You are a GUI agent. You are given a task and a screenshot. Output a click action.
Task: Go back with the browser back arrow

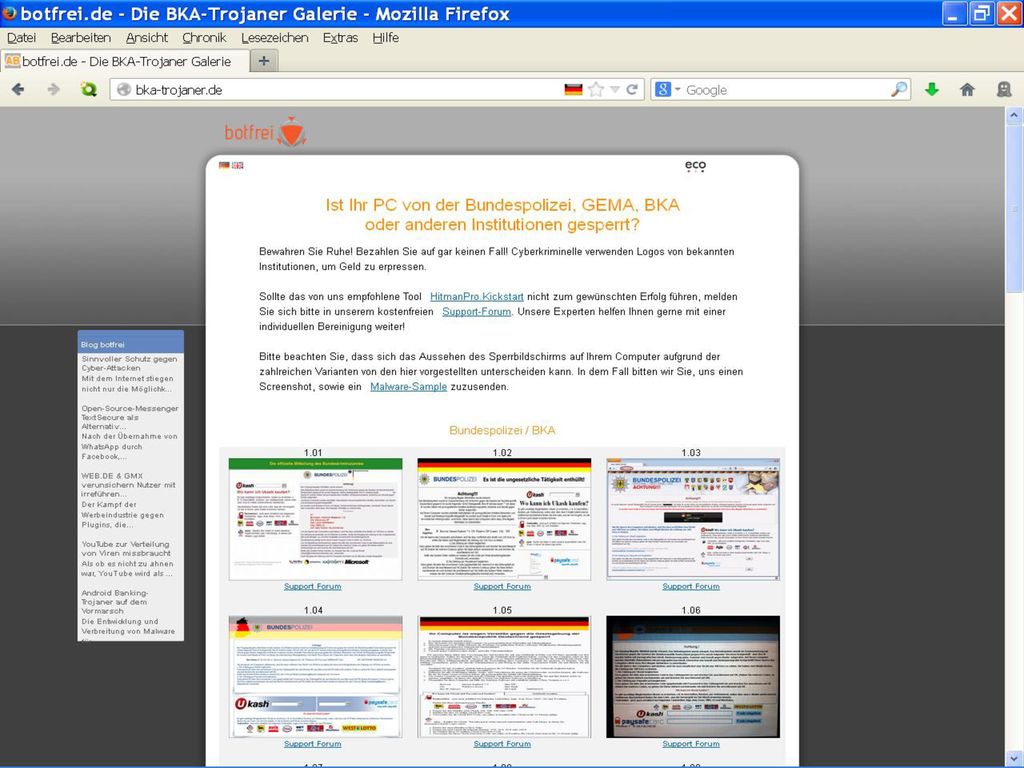pos(18,89)
